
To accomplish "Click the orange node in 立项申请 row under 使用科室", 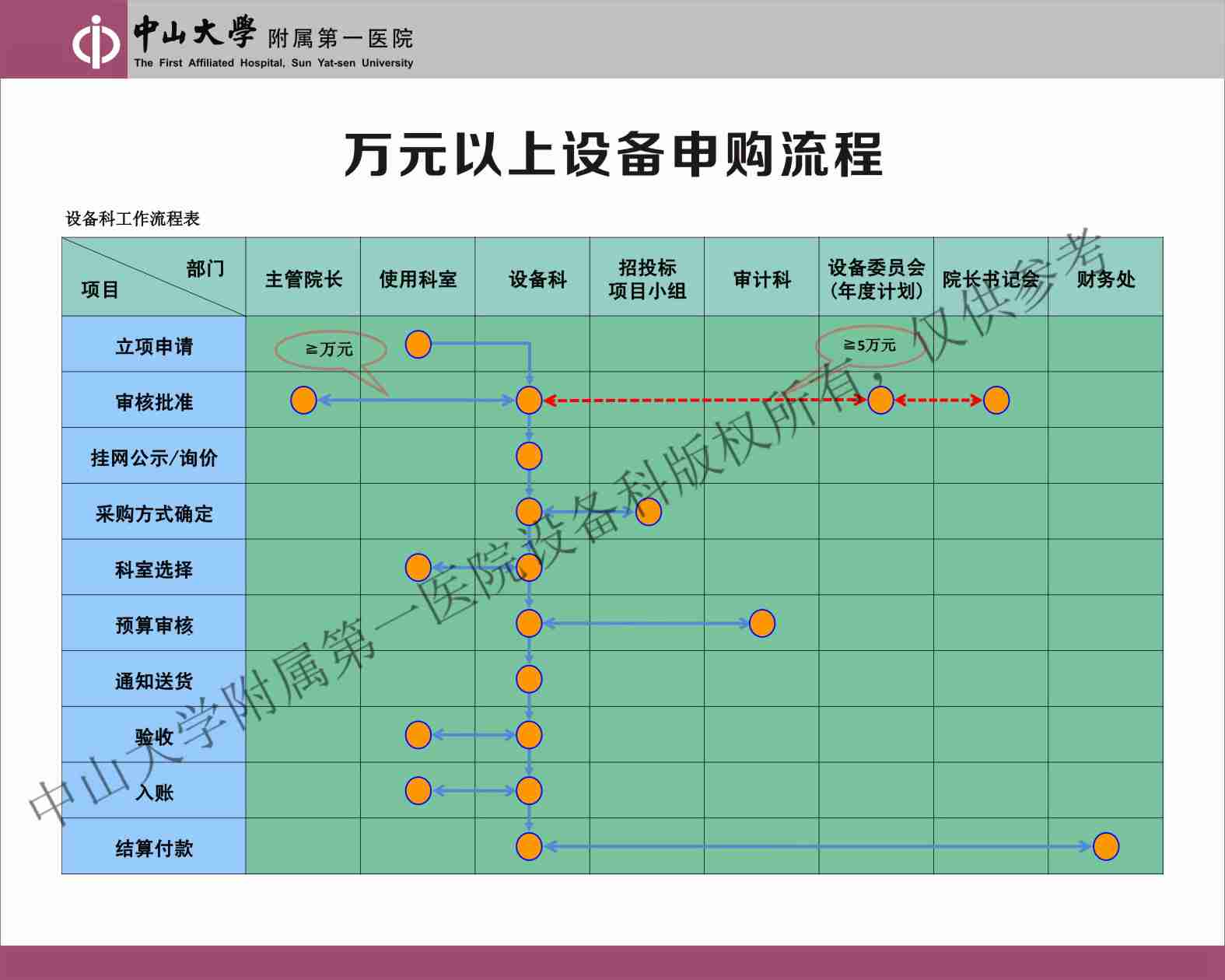I will (418, 344).
